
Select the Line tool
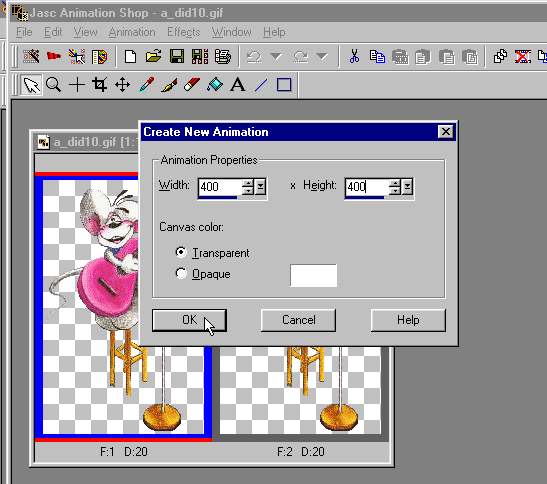[261, 85]
